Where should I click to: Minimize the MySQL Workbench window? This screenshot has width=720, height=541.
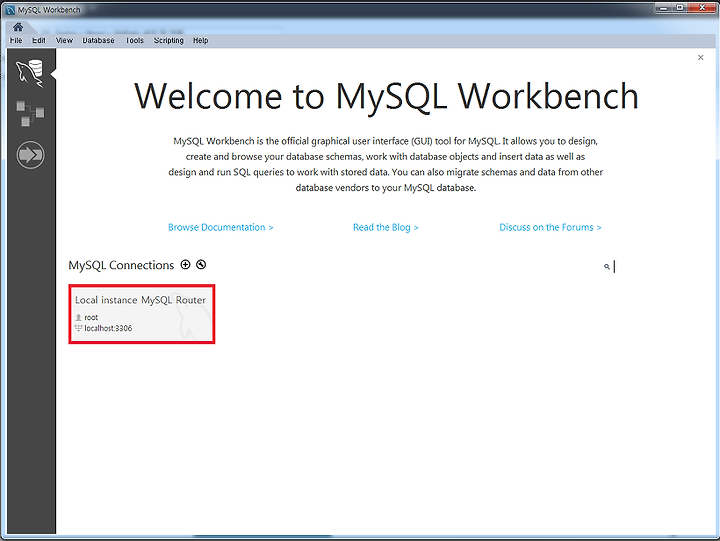(x=663, y=8)
